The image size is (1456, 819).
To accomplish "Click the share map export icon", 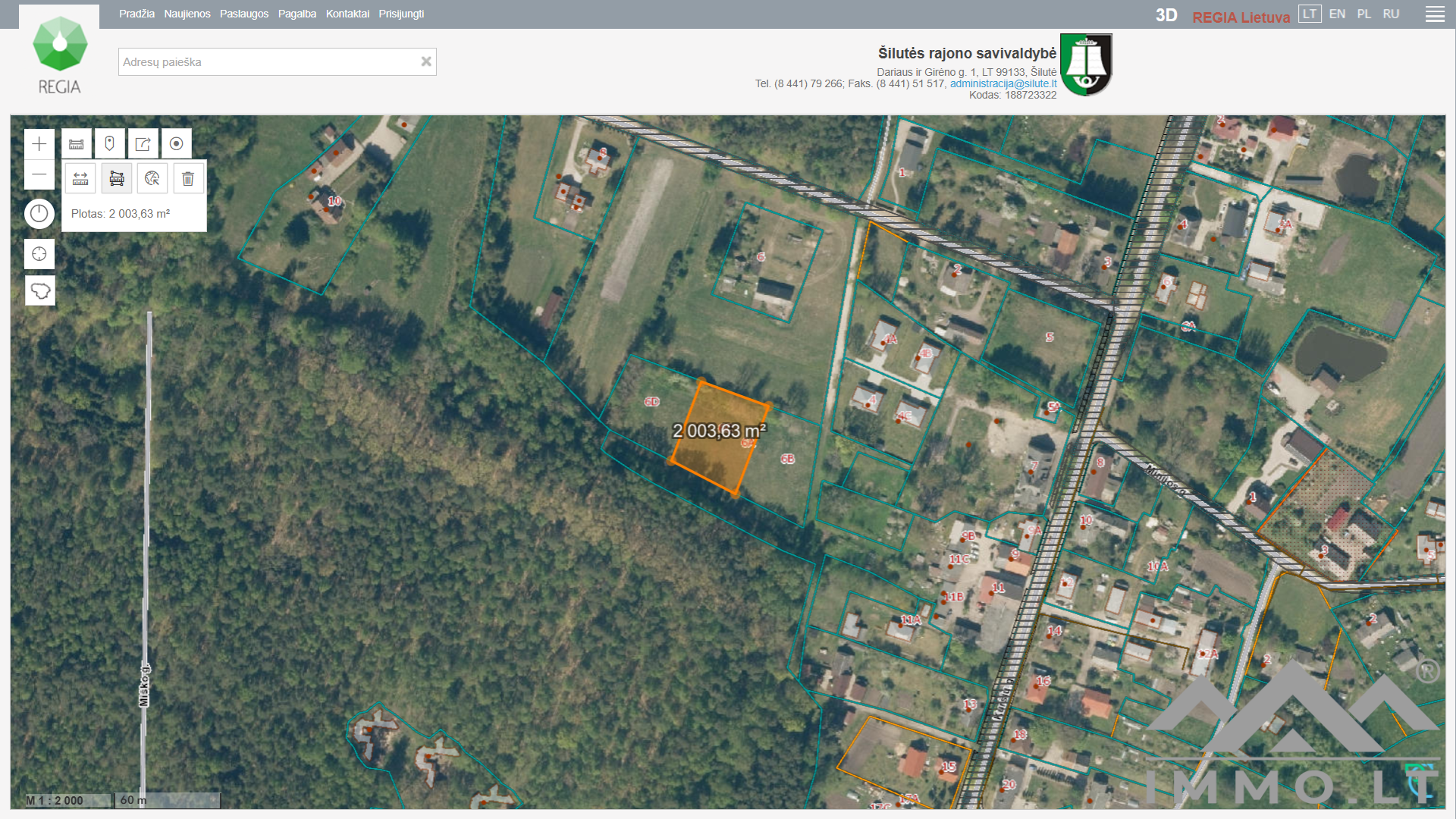I will 143,144.
